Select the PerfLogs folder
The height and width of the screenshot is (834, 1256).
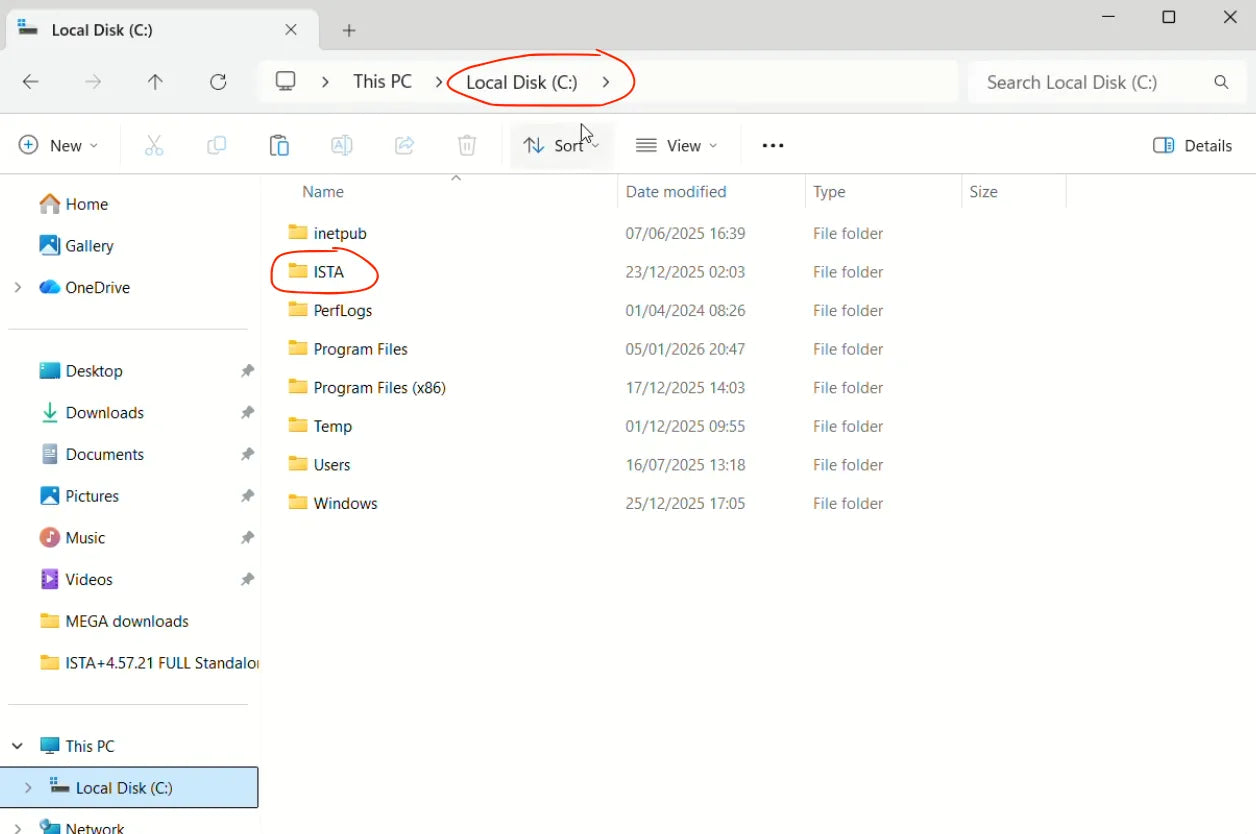click(x=330, y=310)
